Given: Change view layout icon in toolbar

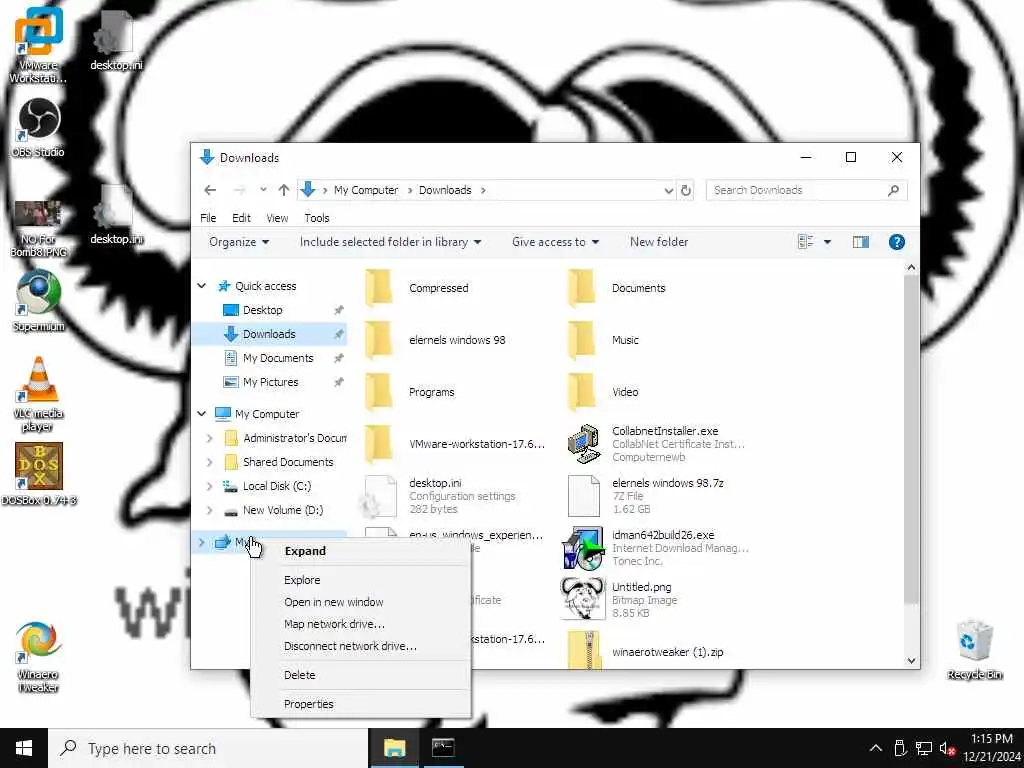Looking at the screenshot, I should 805,242.
